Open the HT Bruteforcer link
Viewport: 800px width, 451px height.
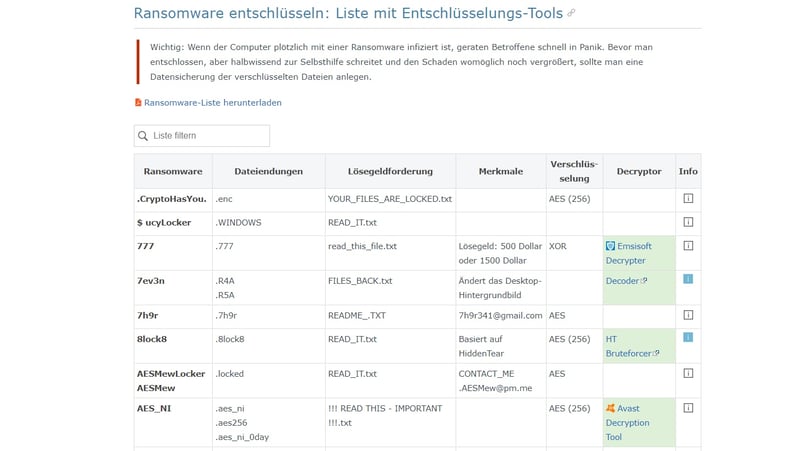pos(626,346)
